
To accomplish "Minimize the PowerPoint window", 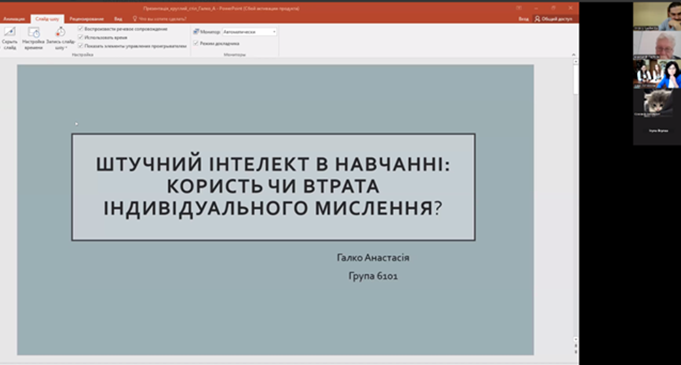I will [536, 8].
